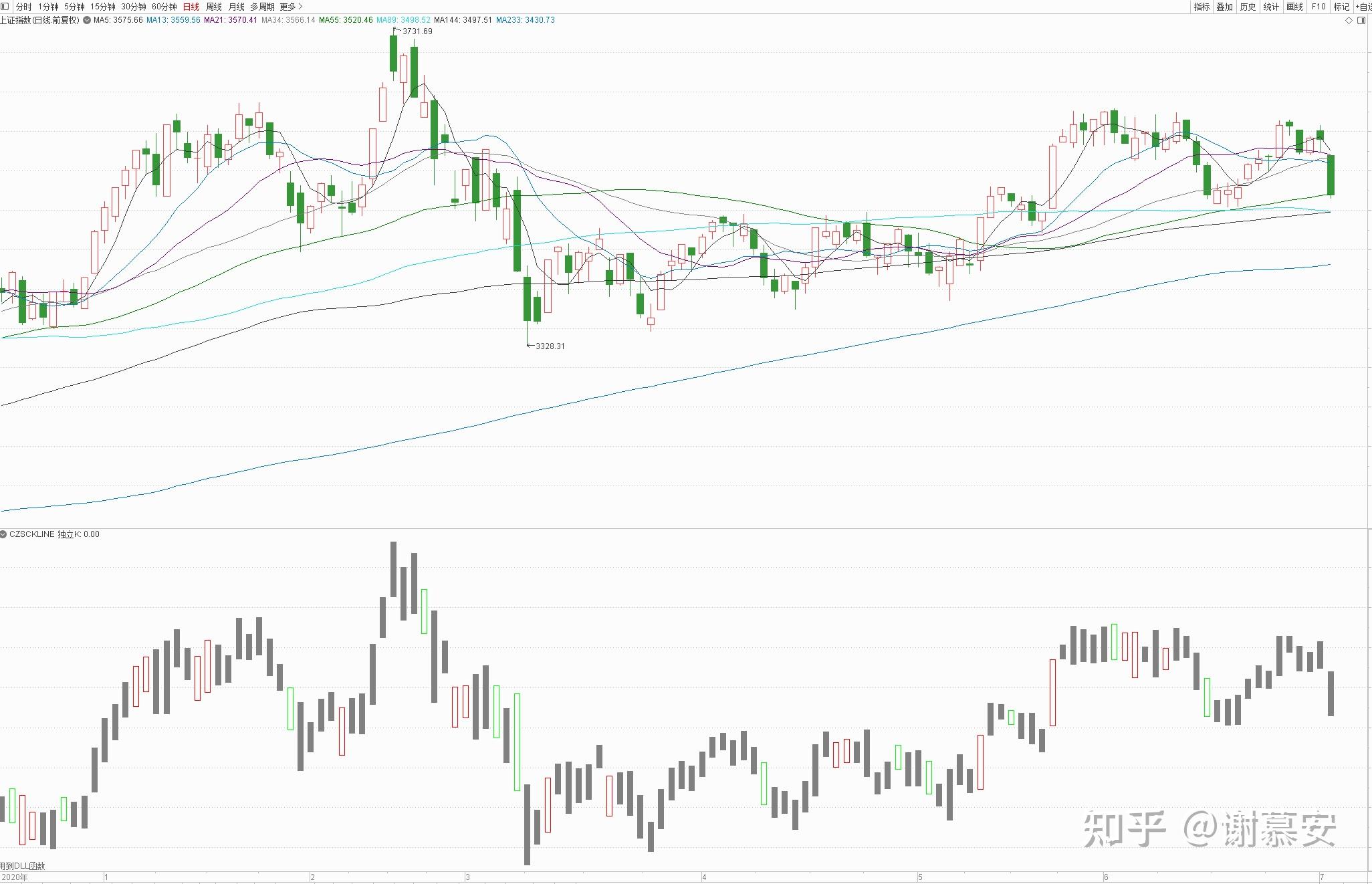Click the 2020年 label on time axis
This screenshot has width=1372, height=884.
coord(15,877)
